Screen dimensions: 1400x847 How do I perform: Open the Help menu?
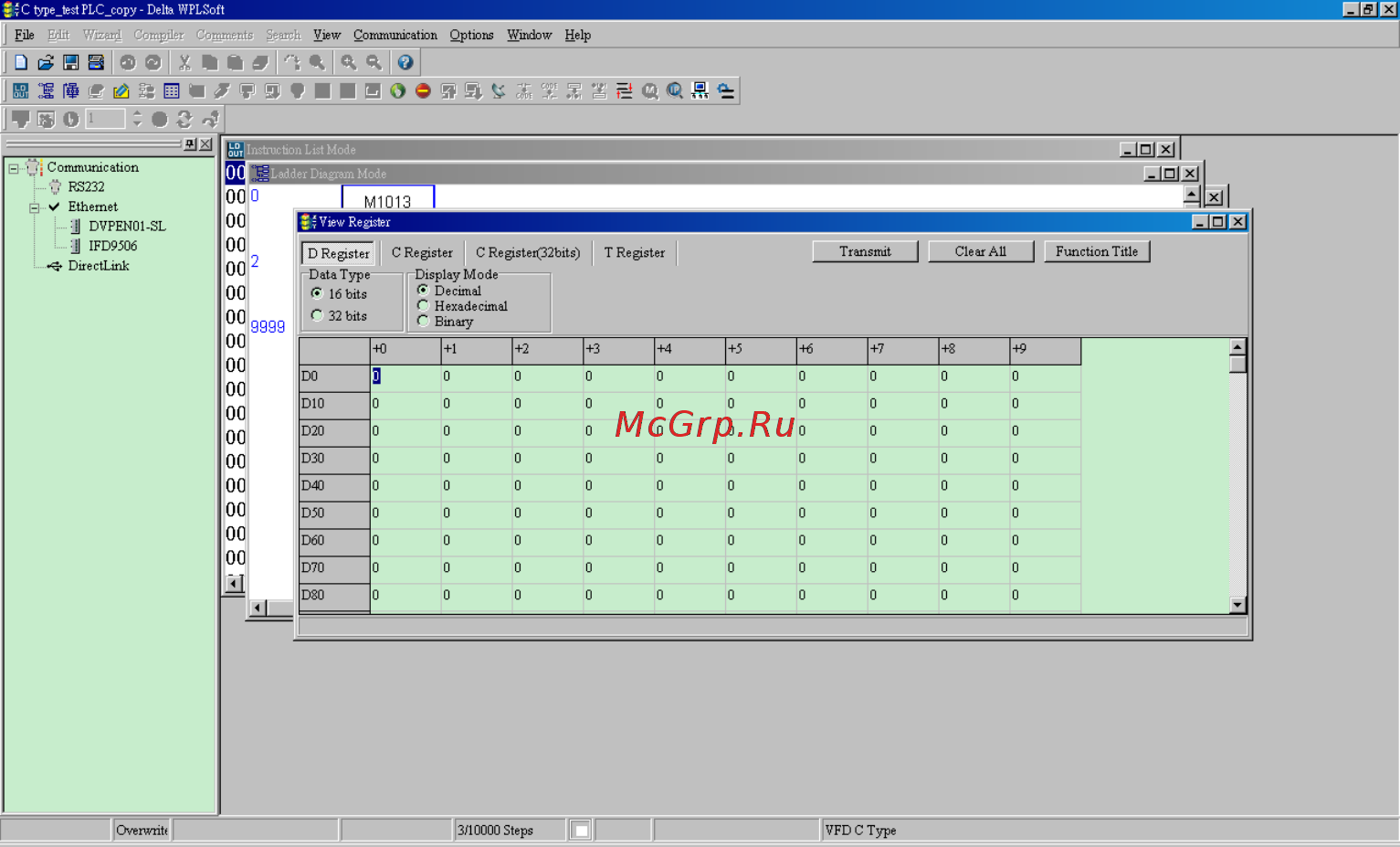click(578, 35)
